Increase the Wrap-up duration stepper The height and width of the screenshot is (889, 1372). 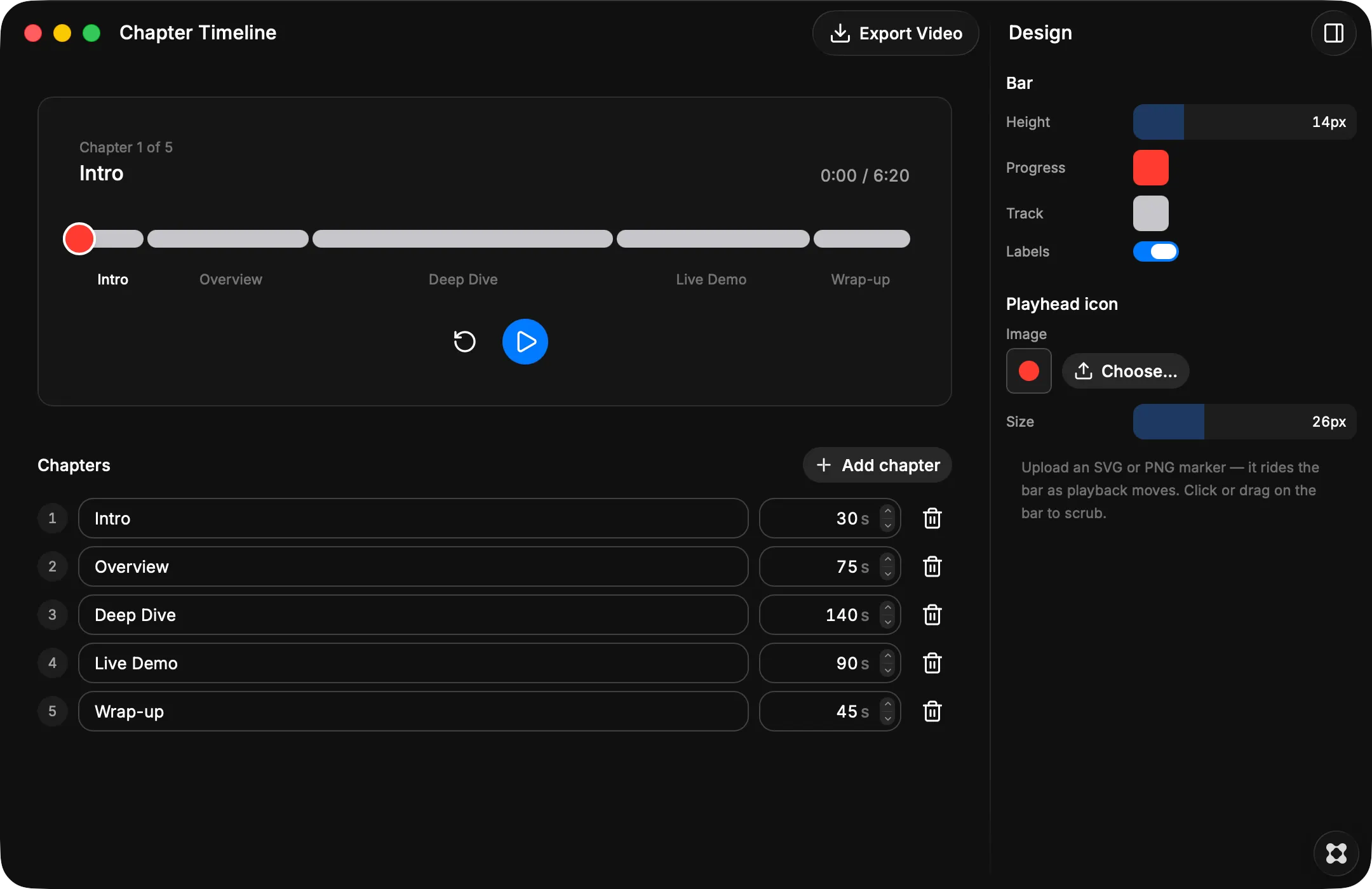tap(888, 704)
